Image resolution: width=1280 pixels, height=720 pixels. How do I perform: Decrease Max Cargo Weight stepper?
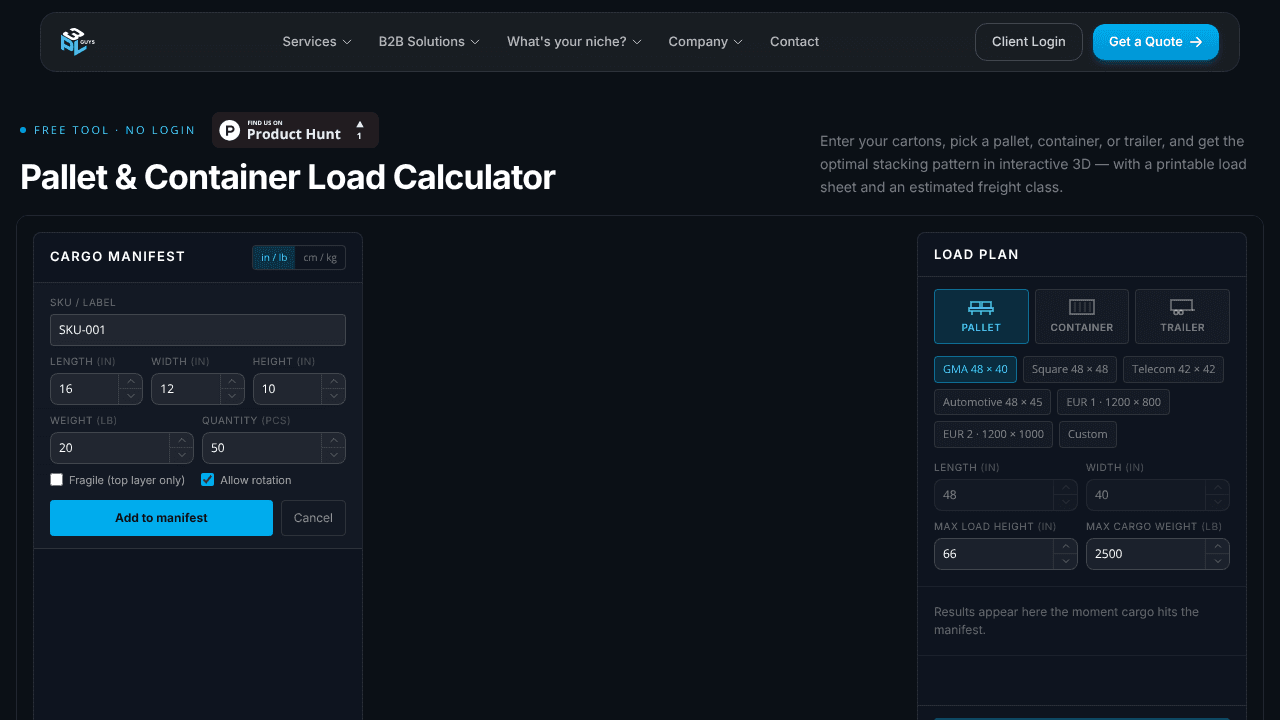[x=1218, y=561]
